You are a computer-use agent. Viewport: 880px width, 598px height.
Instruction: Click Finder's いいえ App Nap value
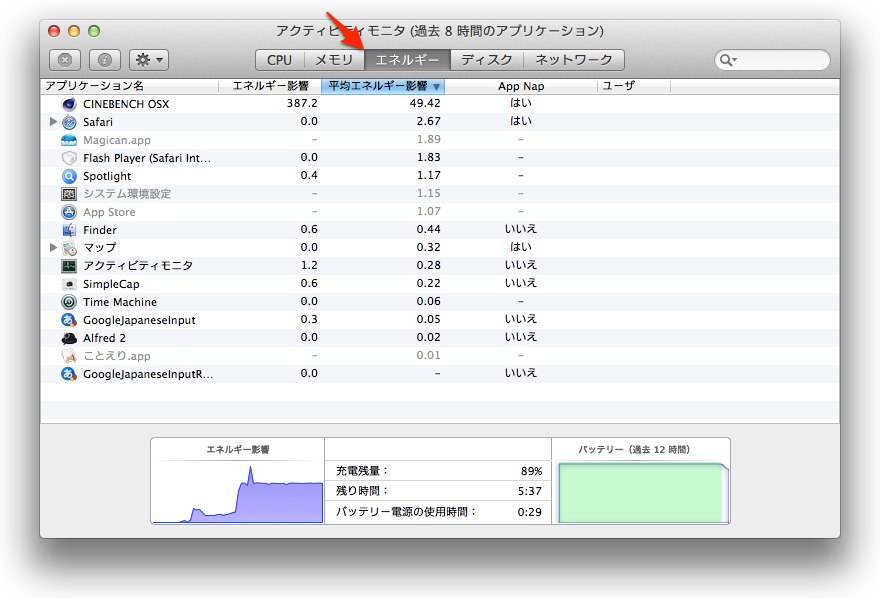pyautogui.click(x=521, y=229)
